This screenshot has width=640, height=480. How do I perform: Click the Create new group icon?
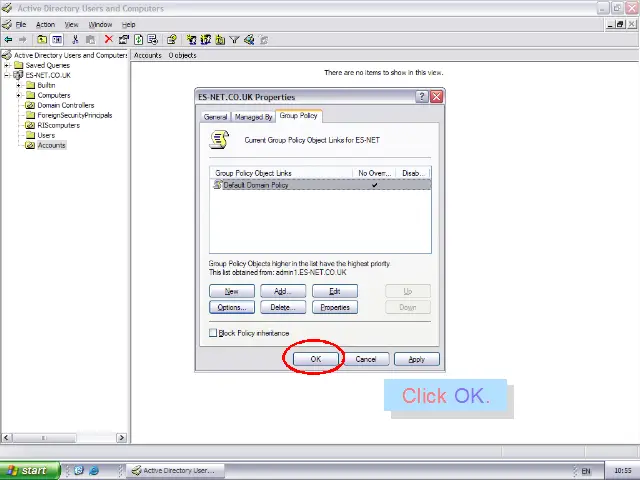click(x=206, y=40)
